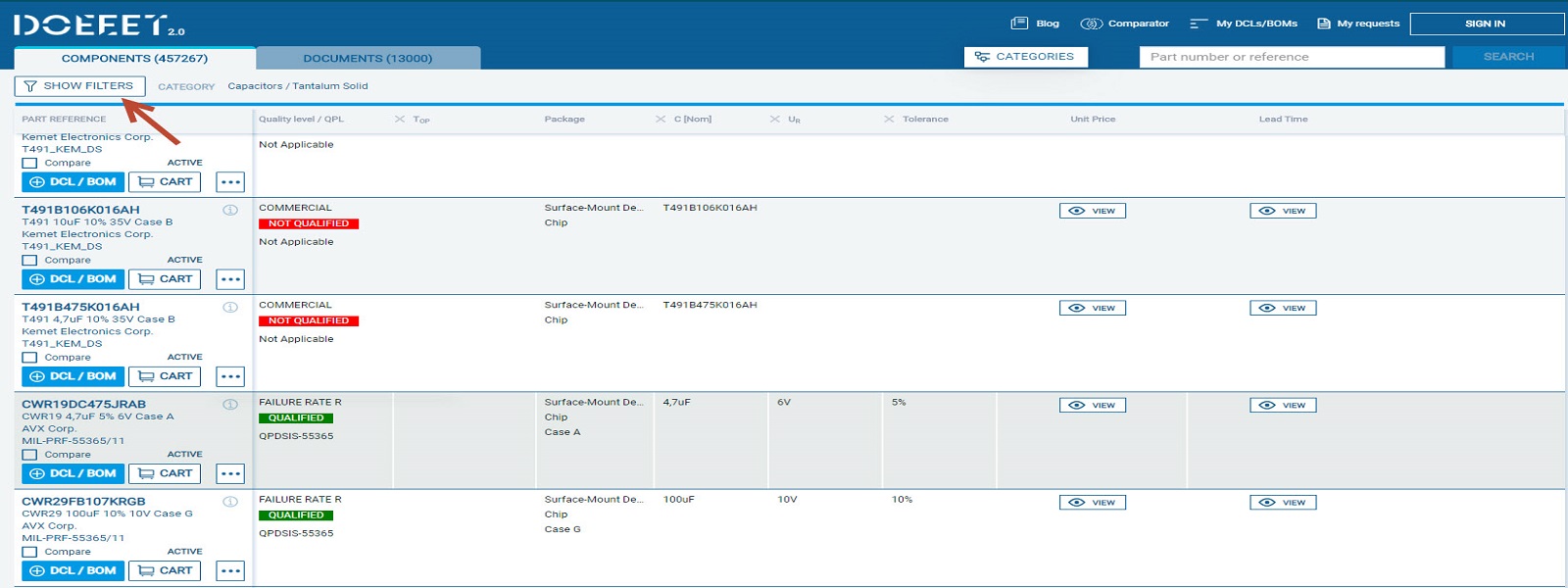Click the Quality level / QPL column header
Viewport: 1568px width, 588px height.
click(x=301, y=120)
